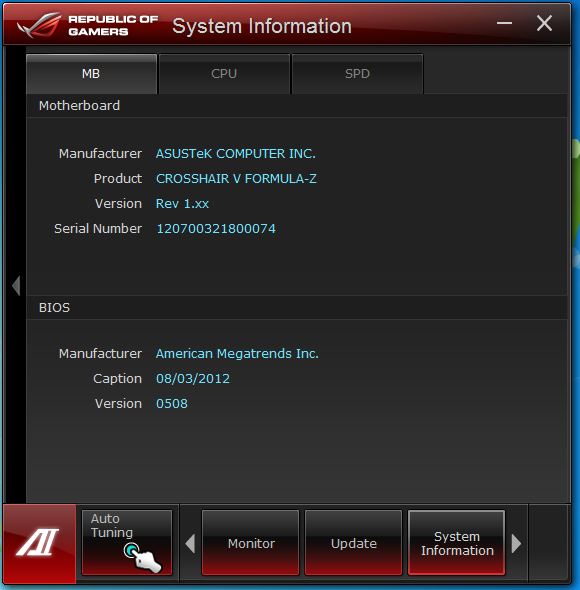This screenshot has height=590, width=580.
Task: Close the System Information window
Action: (544, 23)
